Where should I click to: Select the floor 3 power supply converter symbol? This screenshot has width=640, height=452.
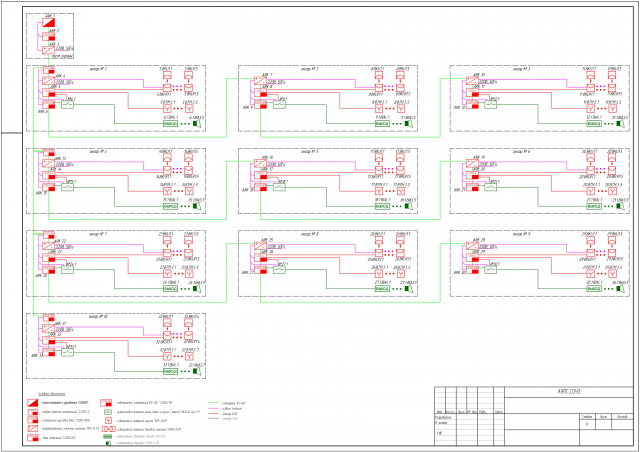pos(472,81)
